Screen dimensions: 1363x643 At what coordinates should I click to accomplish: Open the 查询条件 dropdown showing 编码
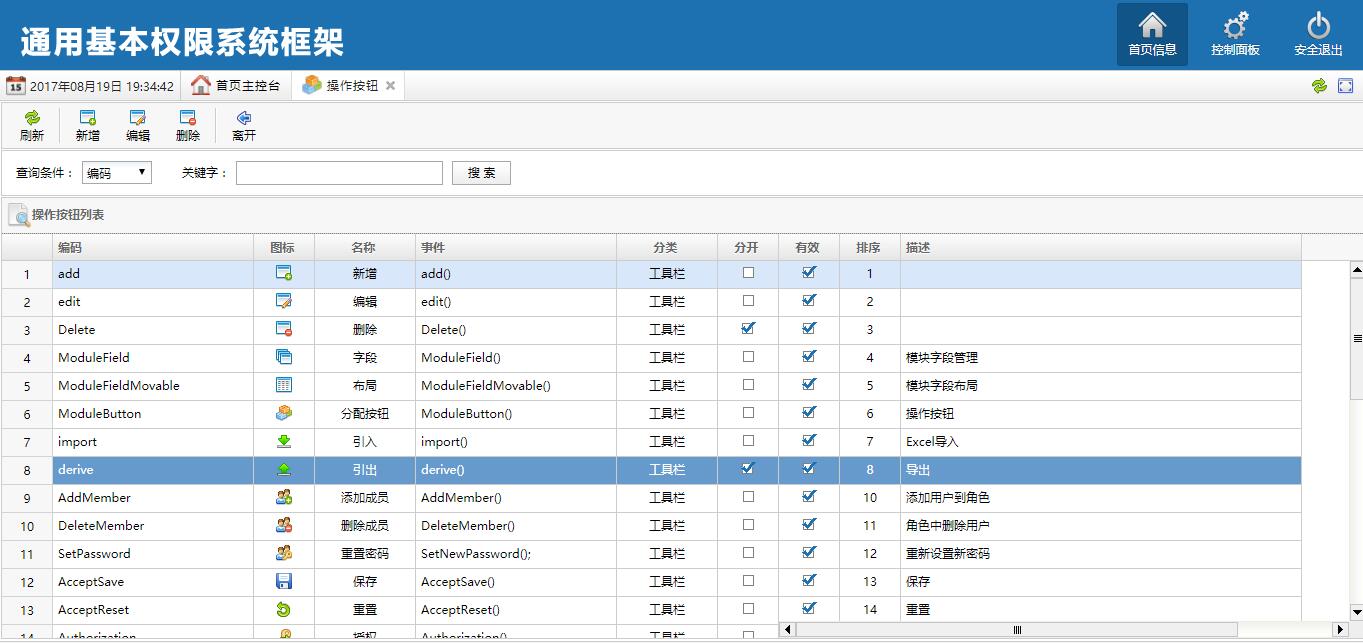116,173
